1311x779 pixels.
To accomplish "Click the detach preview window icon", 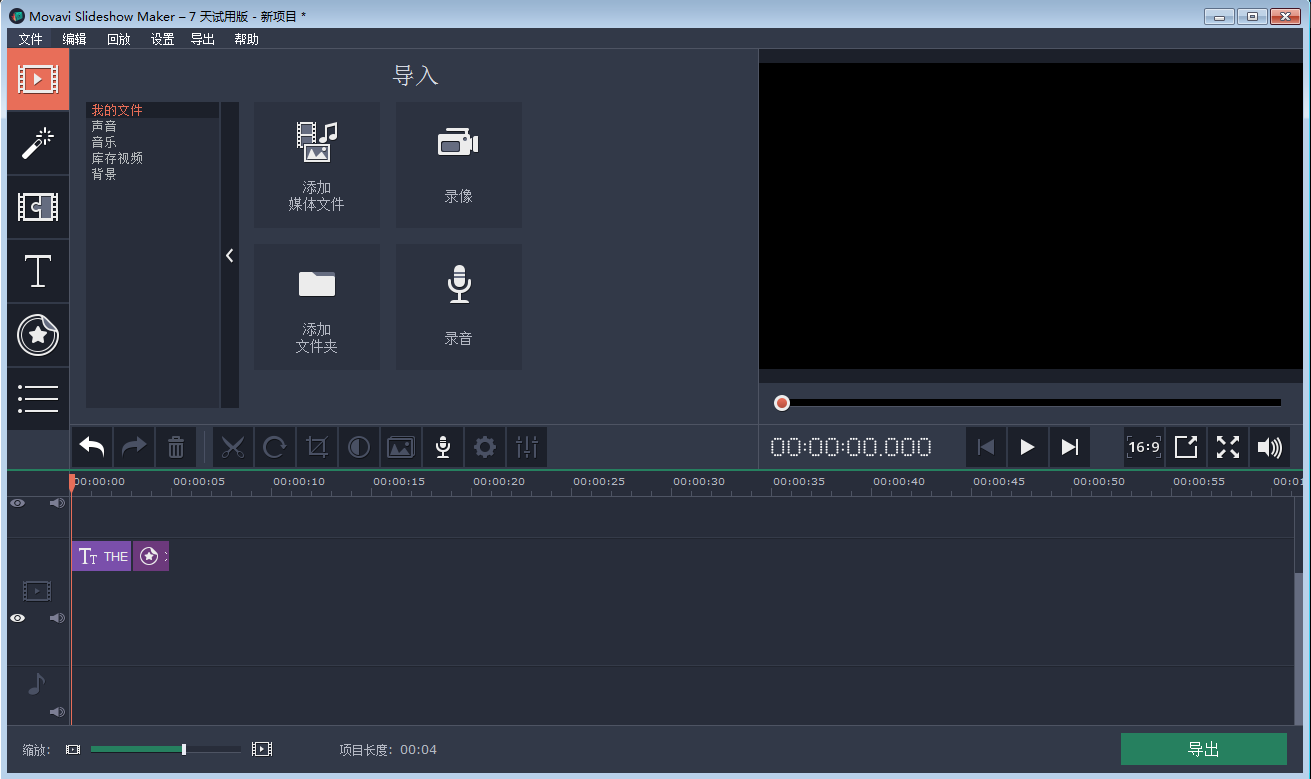I will (1186, 447).
